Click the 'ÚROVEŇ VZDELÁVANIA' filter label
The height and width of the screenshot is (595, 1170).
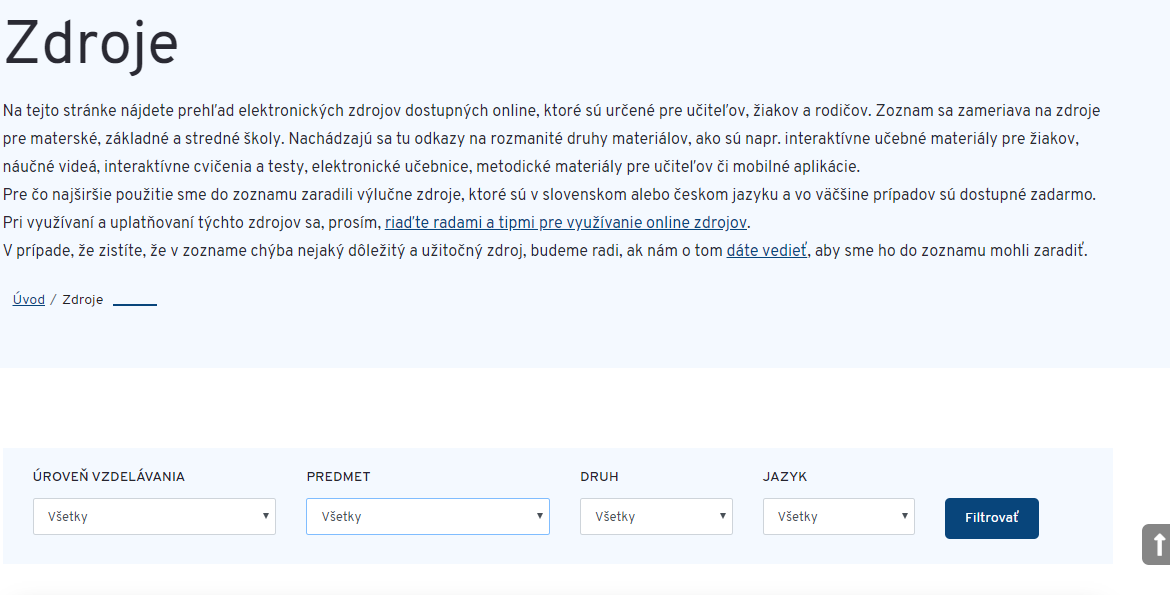click(x=109, y=476)
